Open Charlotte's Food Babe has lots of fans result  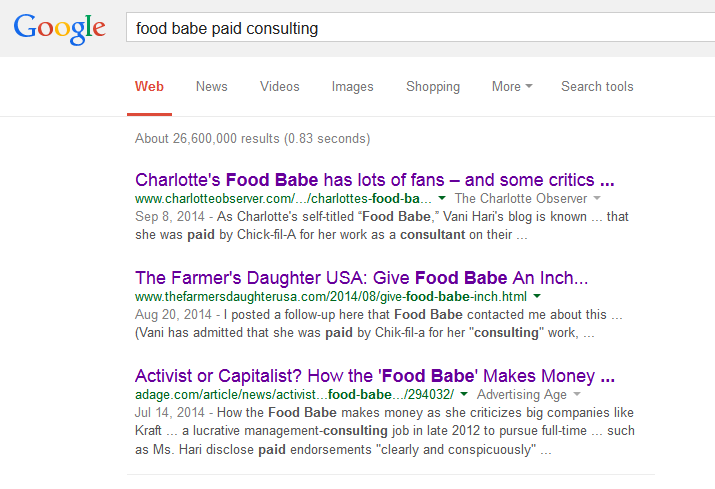coord(374,180)
